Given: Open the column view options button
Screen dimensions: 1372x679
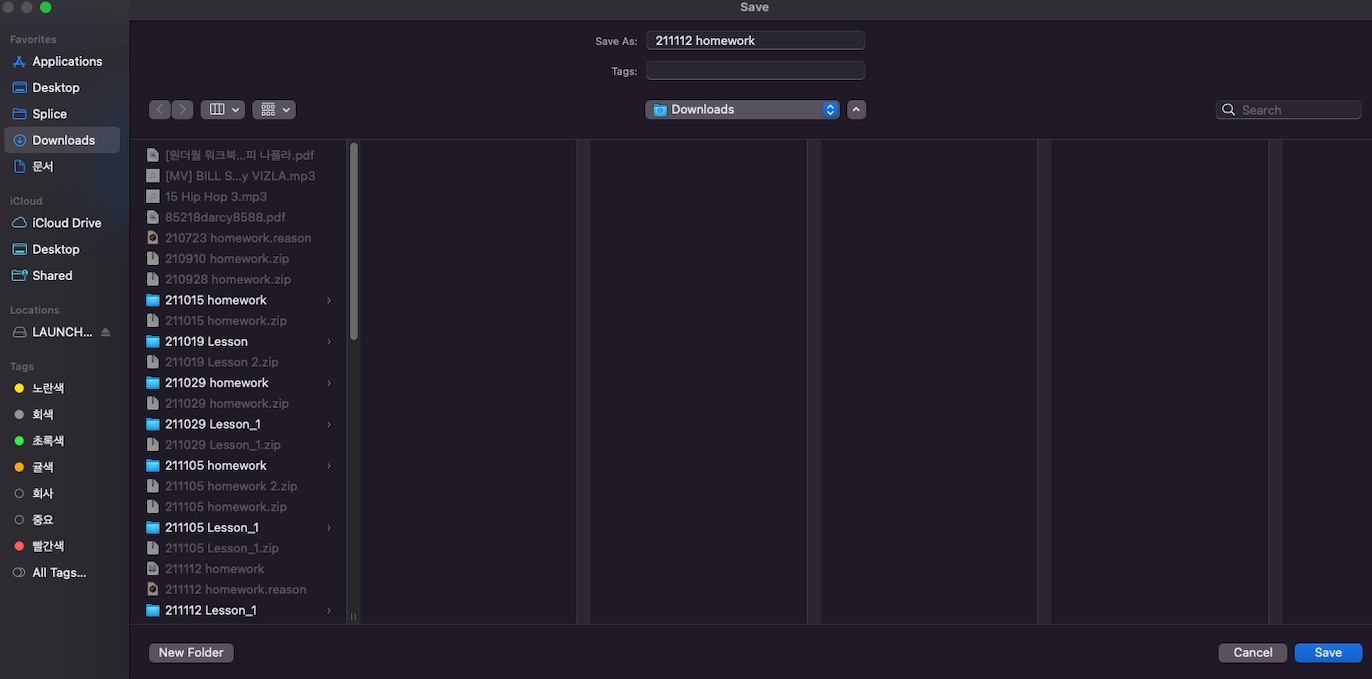Looking at the screenshot, I should (x=222, y=110).
